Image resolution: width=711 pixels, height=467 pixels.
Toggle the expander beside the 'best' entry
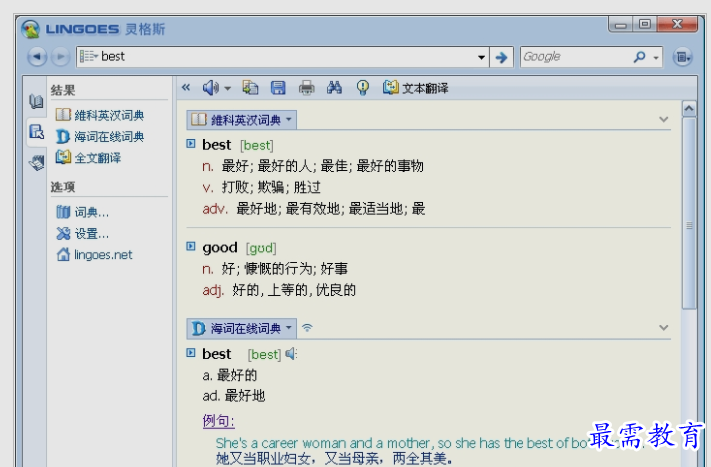[191, 144]
